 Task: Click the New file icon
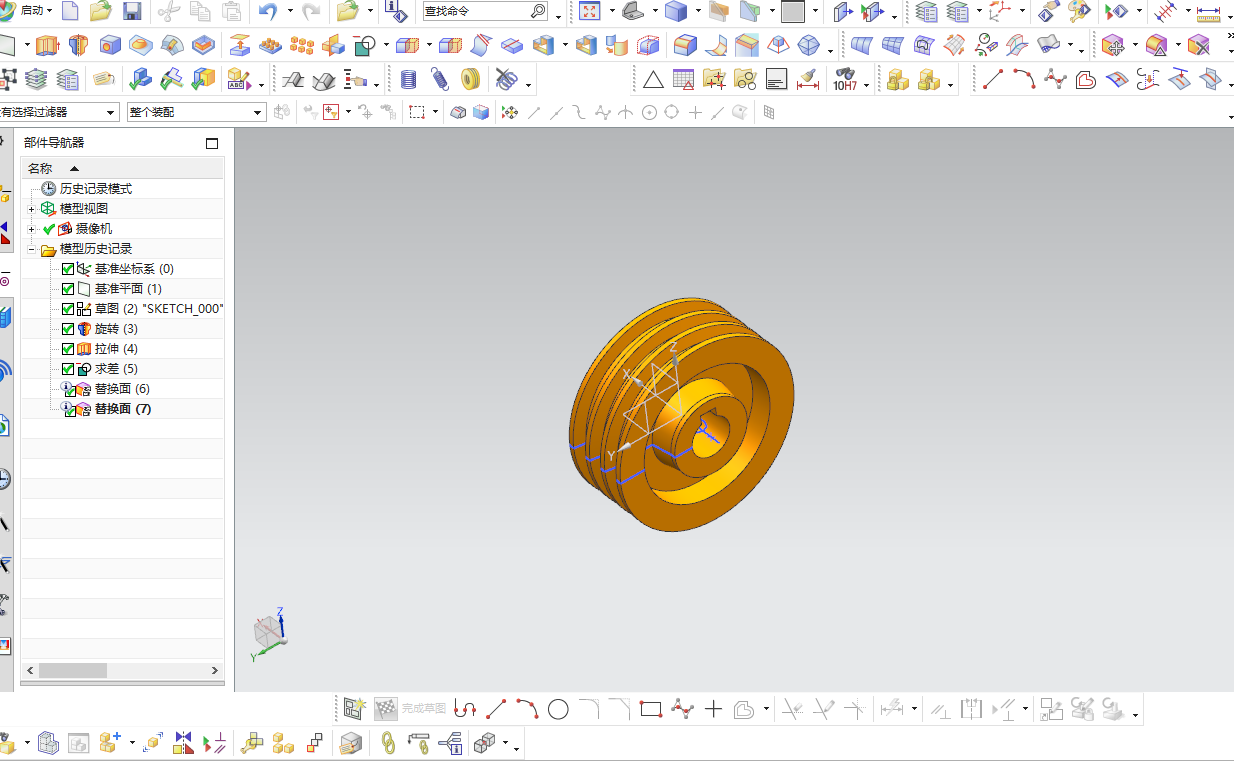[70, 12]
